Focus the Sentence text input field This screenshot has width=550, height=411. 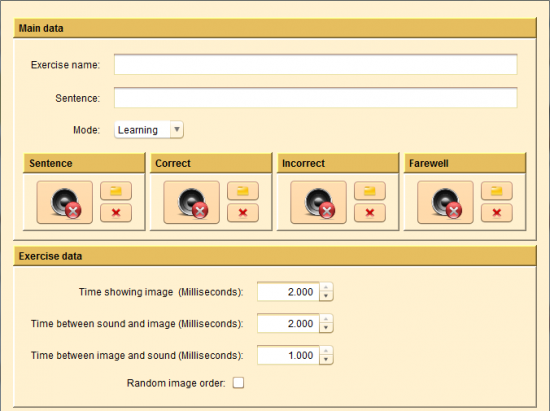(x=316, y=97)
